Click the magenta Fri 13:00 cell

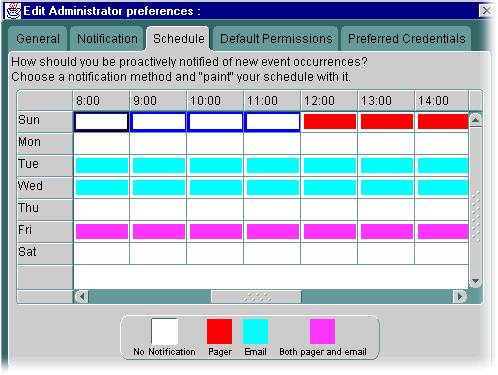tap(387, 232)
